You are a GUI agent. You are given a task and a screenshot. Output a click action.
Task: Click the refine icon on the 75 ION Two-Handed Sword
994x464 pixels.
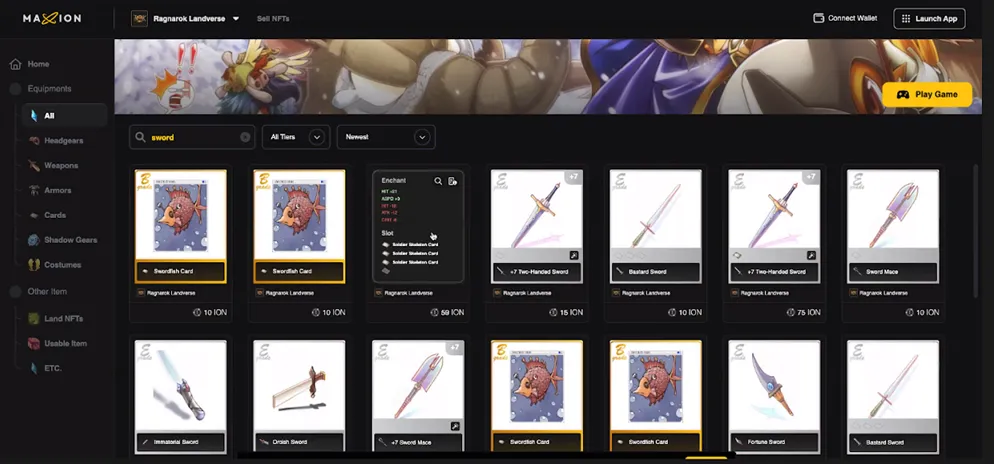(811, 255)
